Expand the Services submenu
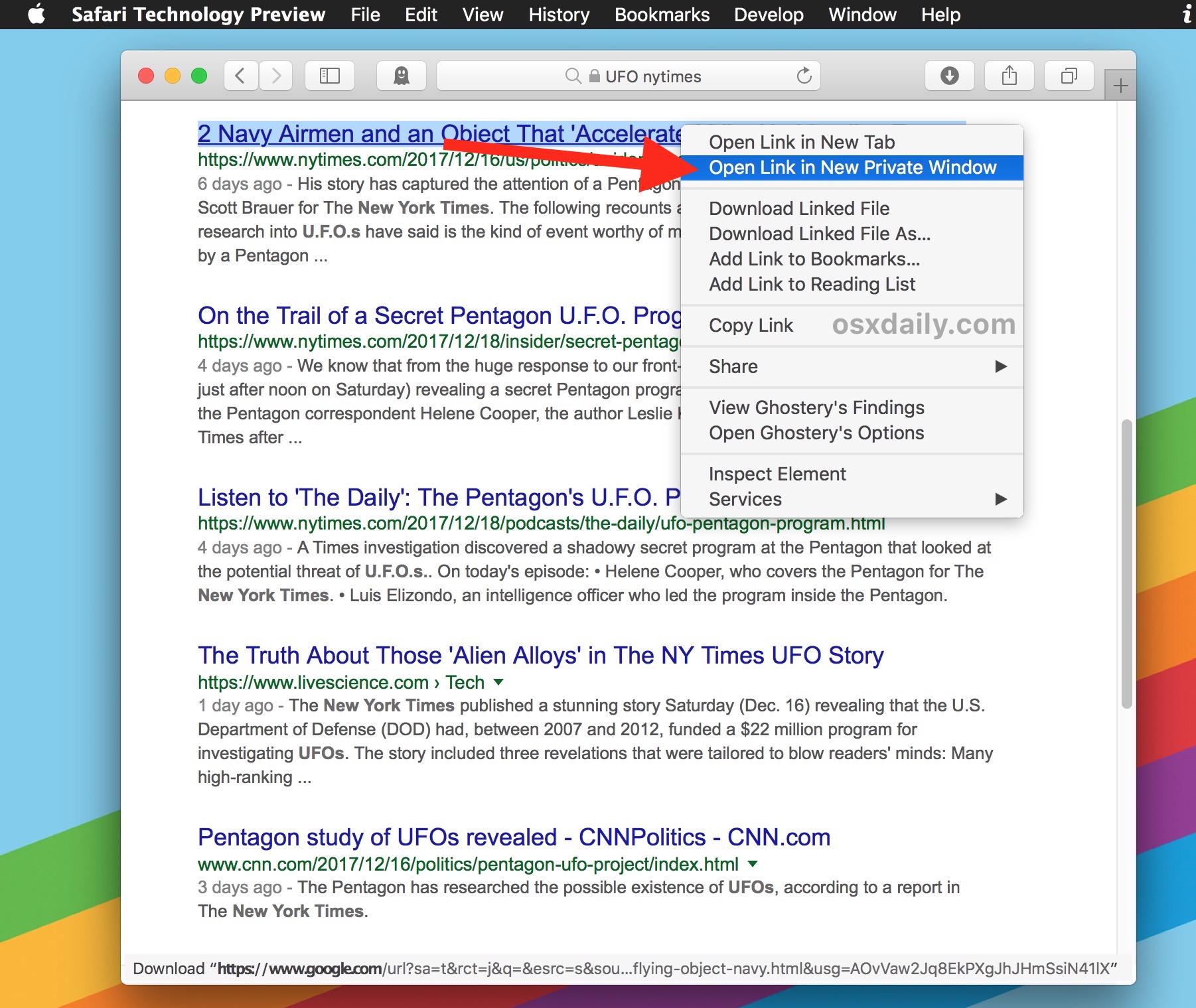 [x=852, y=499]
